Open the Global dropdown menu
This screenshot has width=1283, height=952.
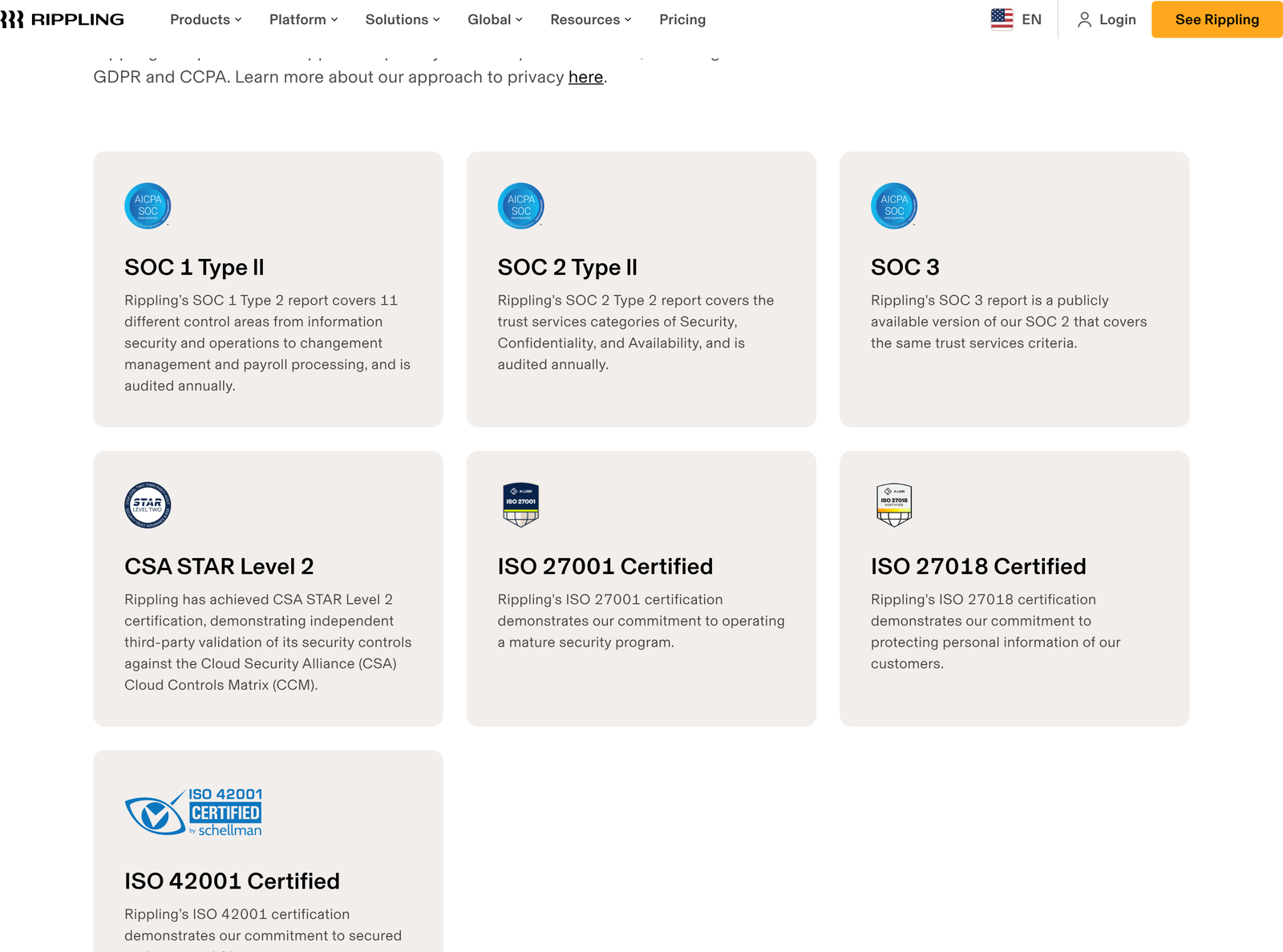tap(495, 19)
